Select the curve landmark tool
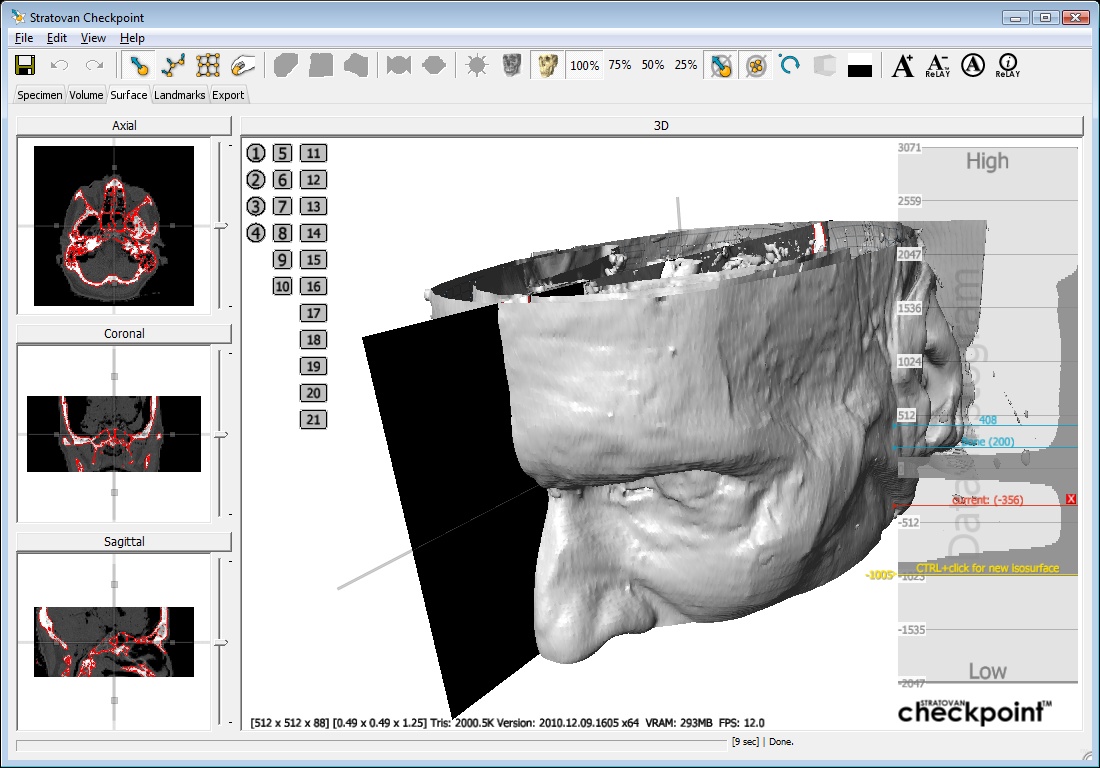Image resolution: width=1100 pixels, height=768 pixels. point(174,66)
